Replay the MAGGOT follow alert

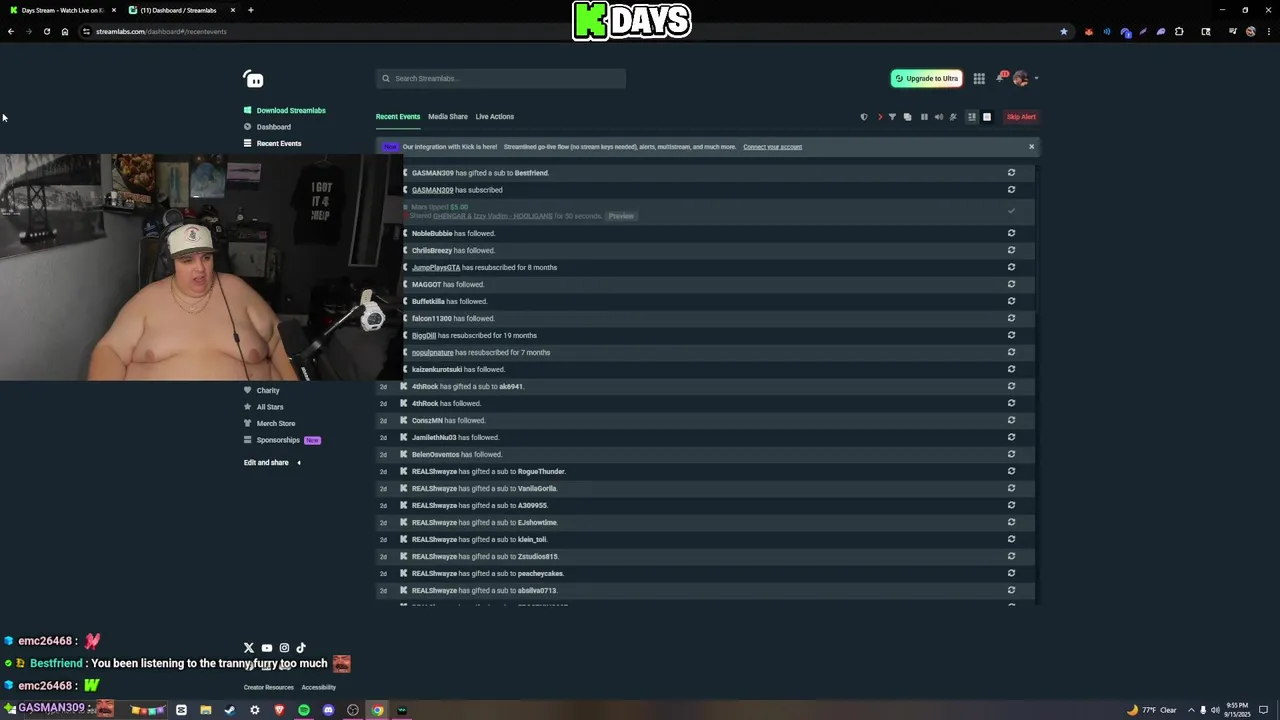pyautogui.click(x=1011, y=284)
